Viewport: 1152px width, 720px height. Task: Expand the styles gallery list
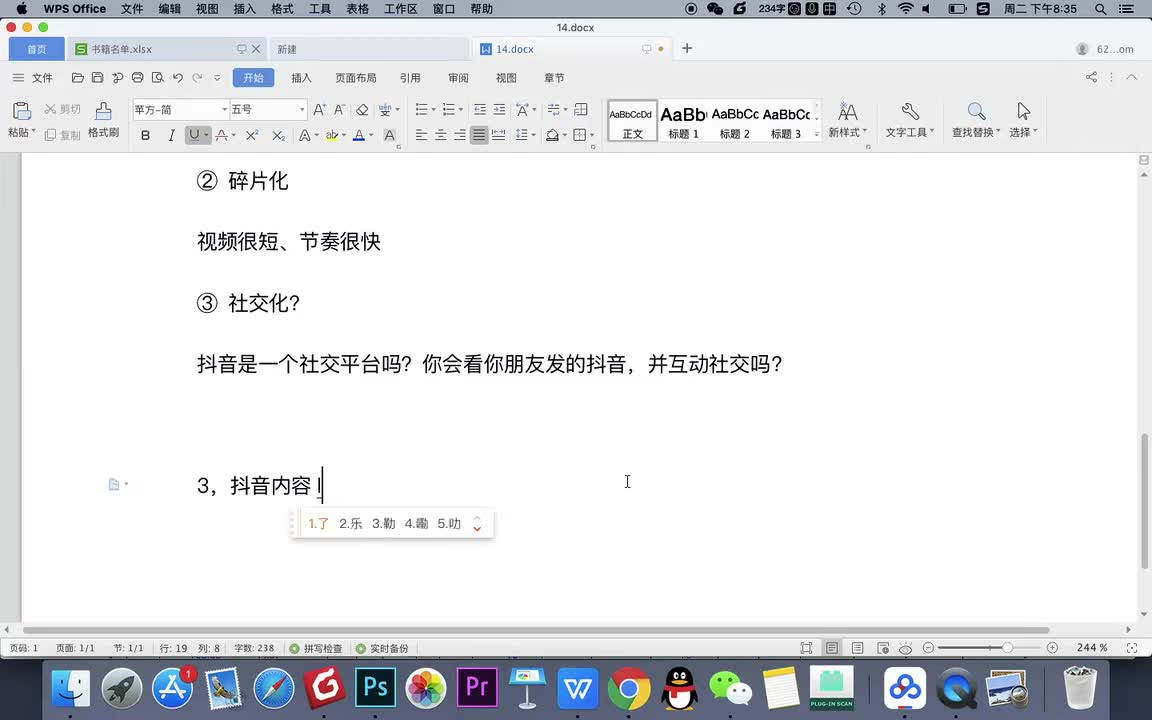tap(816, 134)
